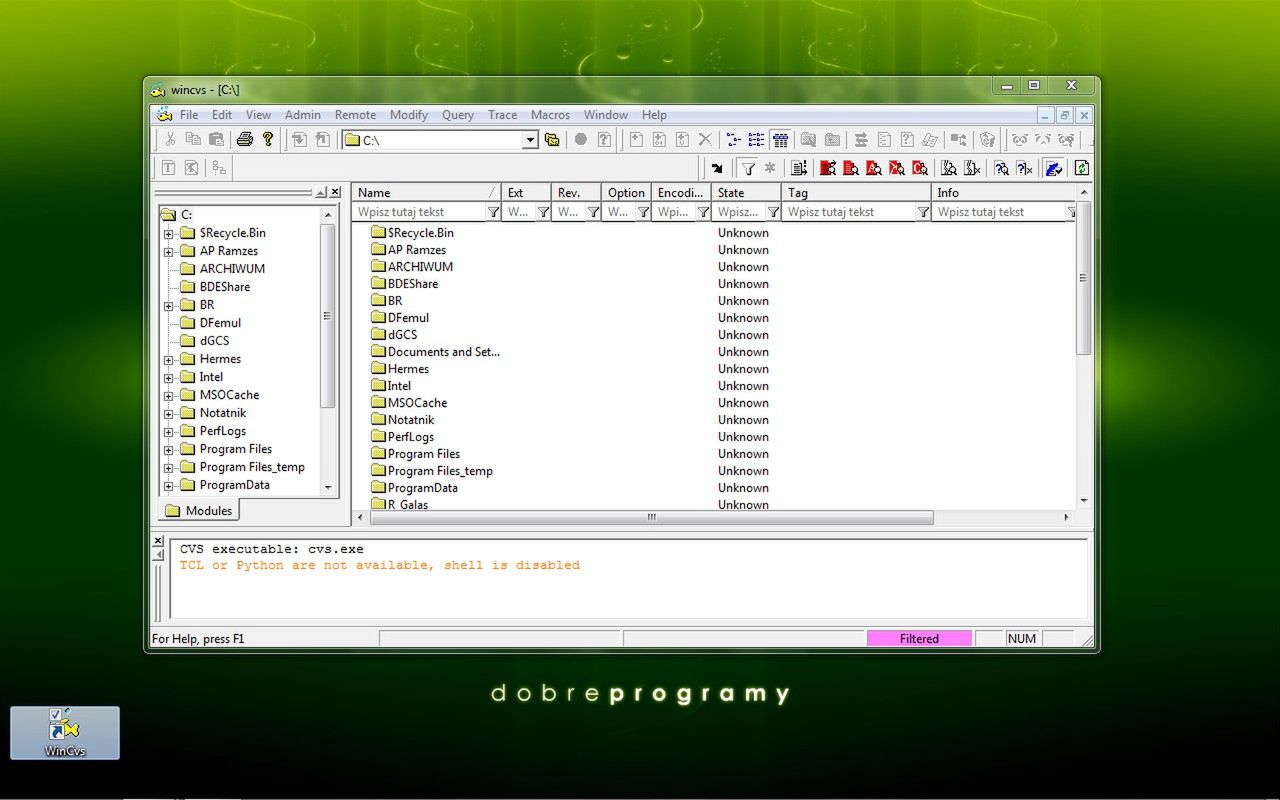This screenshot has height=800, width=1280.
Task: Click the browse location folder icon
Action: (x=551, y=140)
